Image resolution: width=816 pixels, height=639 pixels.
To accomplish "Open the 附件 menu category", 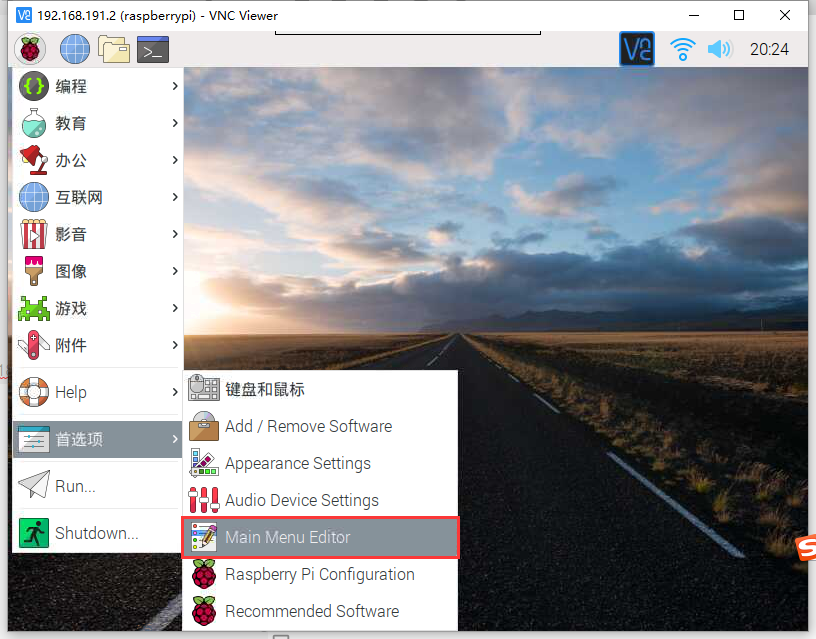I will click(x=97, y=345).
